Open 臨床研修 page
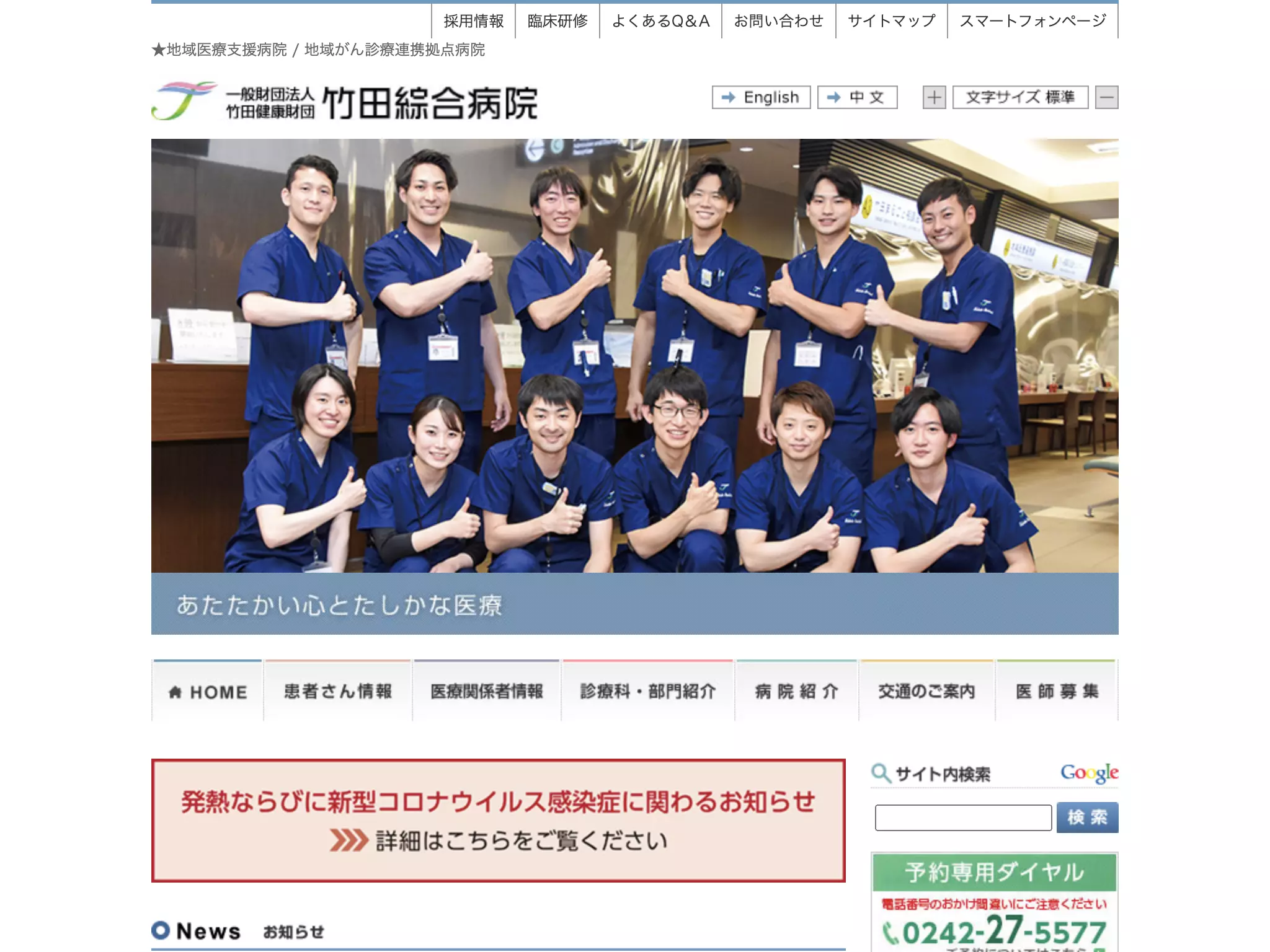Screen dimensions: 1270x952 (557, 21)
